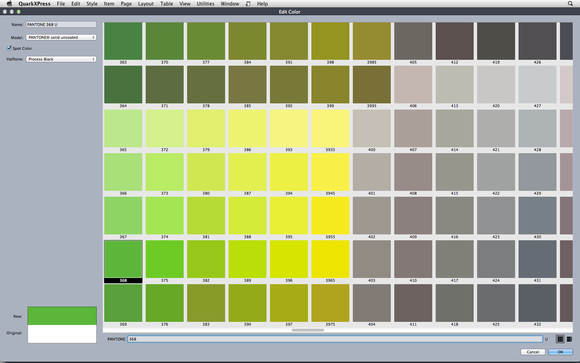The height and width of the screenshot is (363, 580).
Task: Open the Layout menu
Action: click(146, 4)
